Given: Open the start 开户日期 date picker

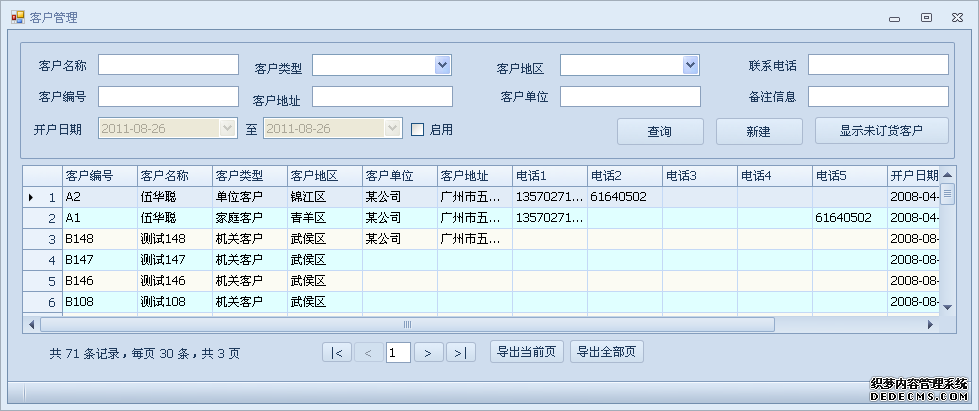Looking at the screenshot, I should point(226,128).
